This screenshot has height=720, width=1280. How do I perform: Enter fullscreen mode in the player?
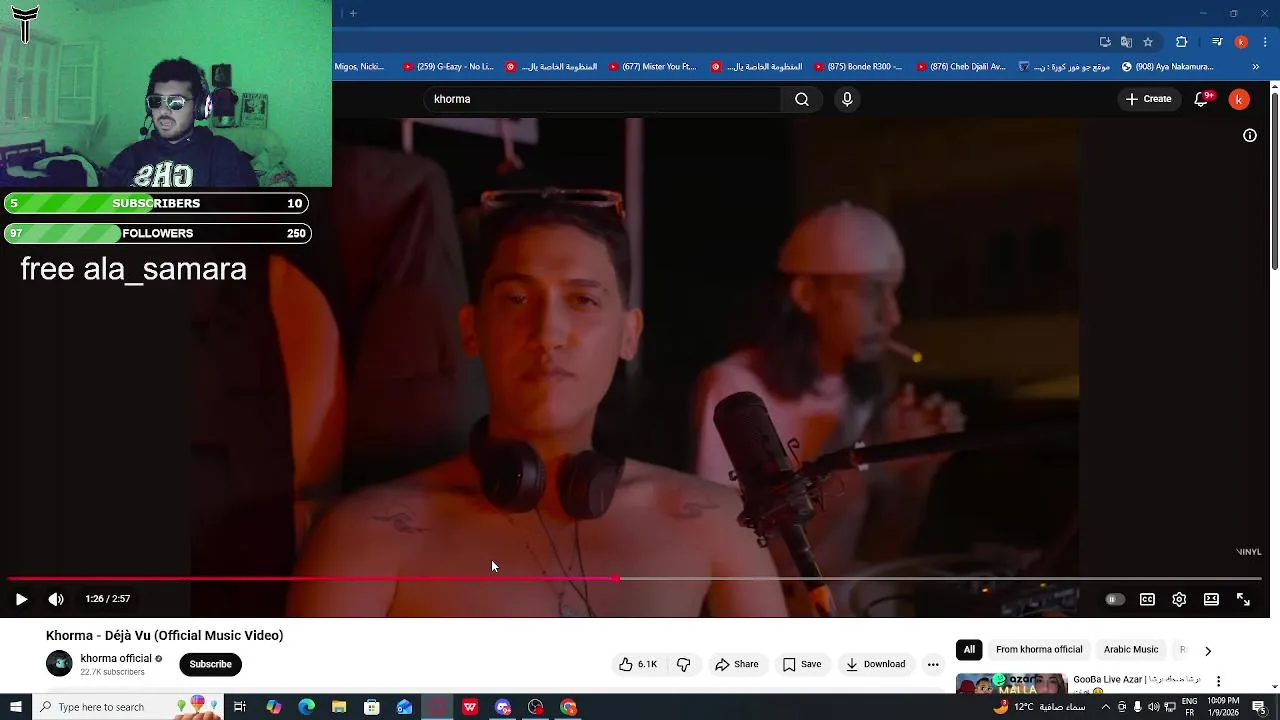point(1243,599)
